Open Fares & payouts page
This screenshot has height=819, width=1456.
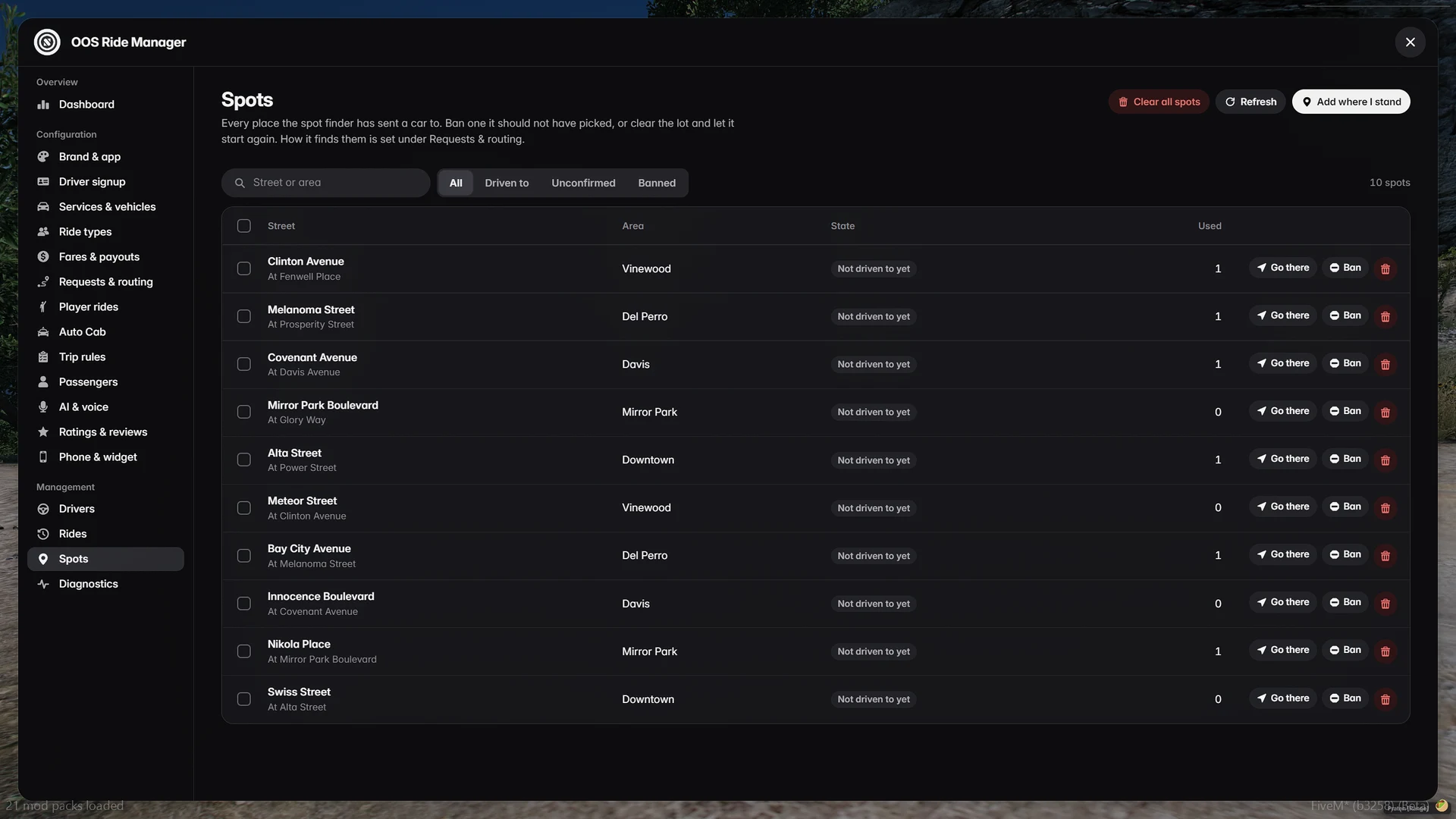105,257
